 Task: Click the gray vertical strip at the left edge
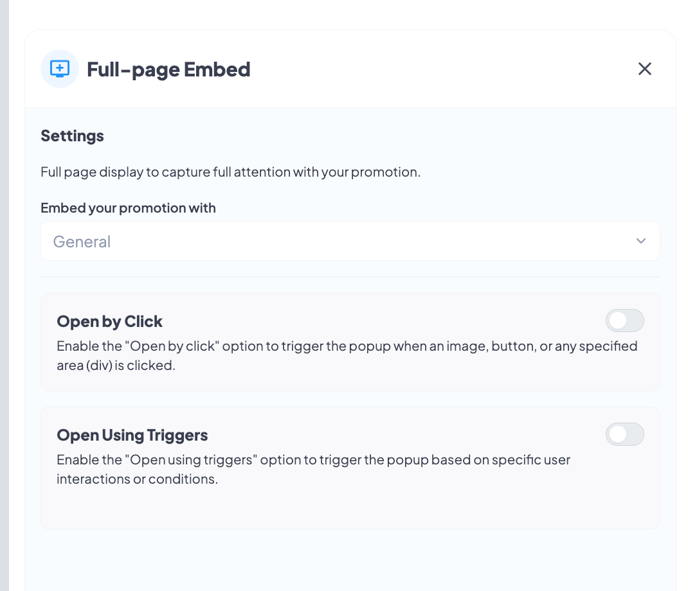point(4,295)
